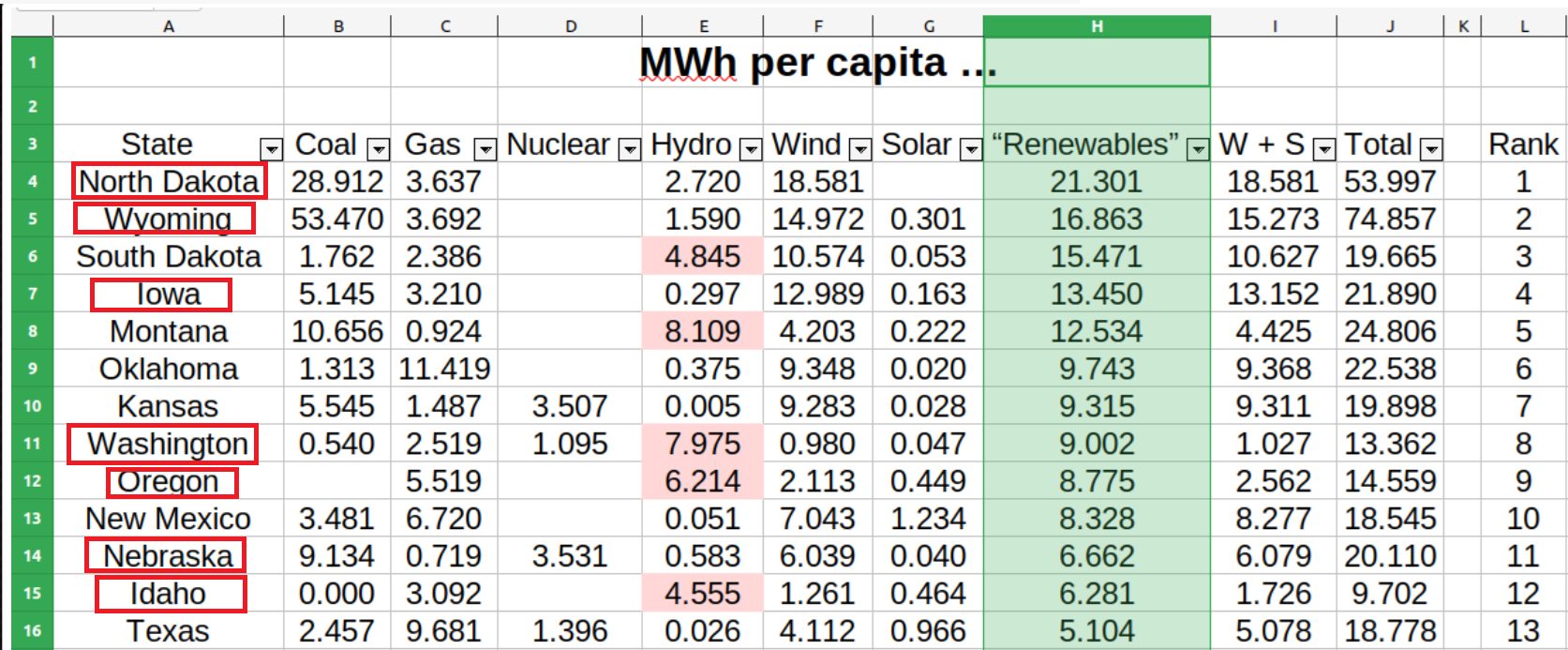This screenshot has width=1568, height=650.
Task: Select column H header
Action: (x=1097, y=26)
